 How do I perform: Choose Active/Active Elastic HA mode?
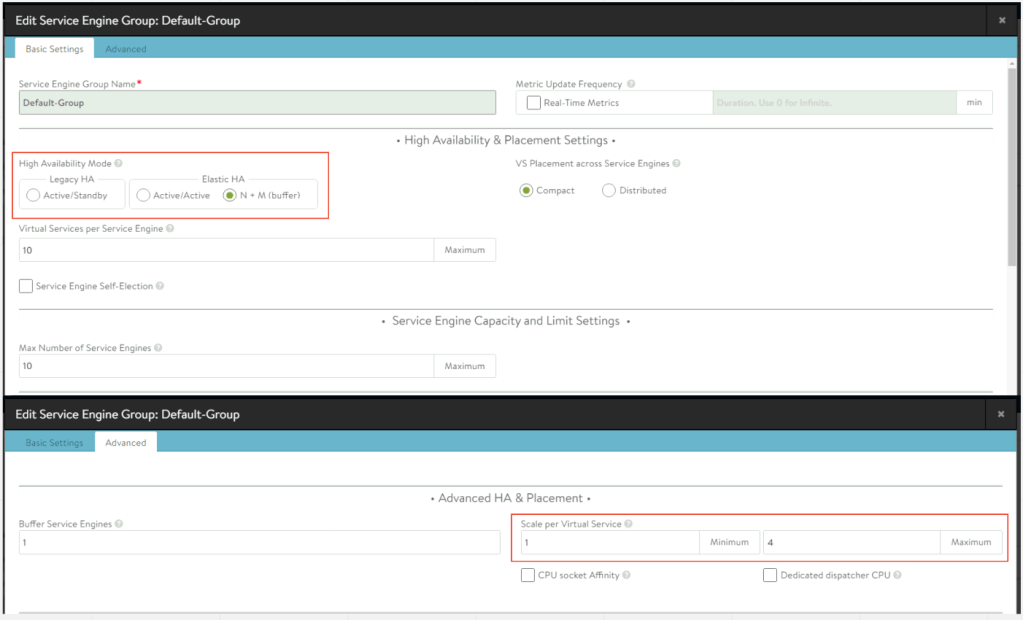[144, 195]
